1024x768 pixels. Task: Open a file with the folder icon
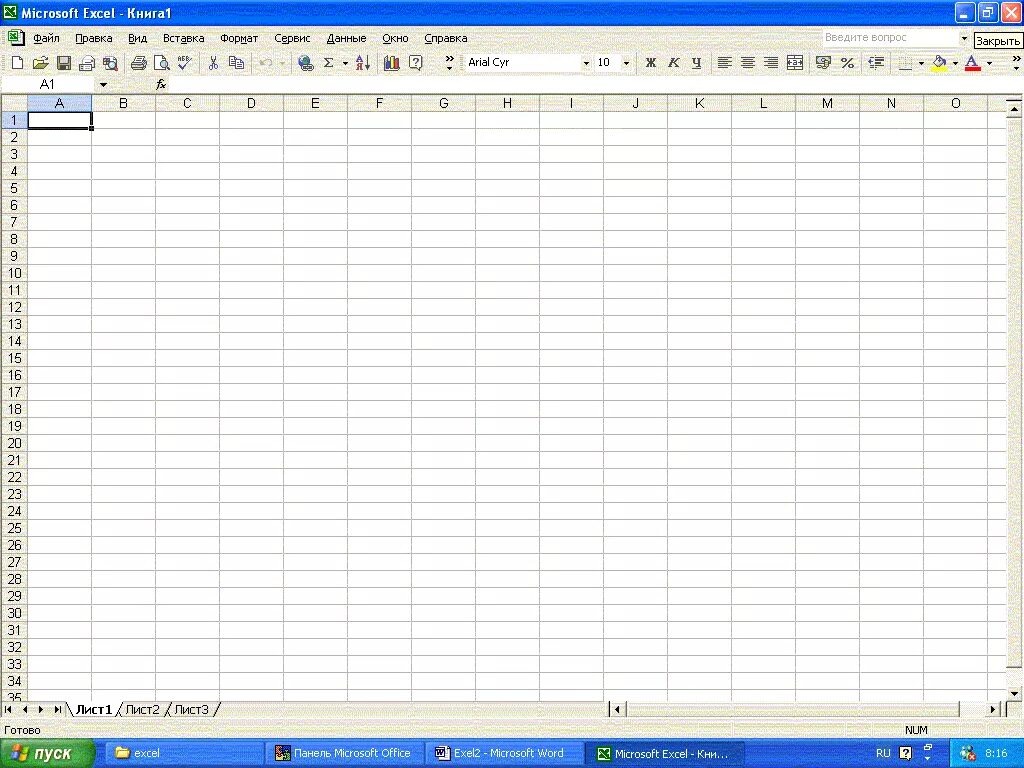pos(40,63)
